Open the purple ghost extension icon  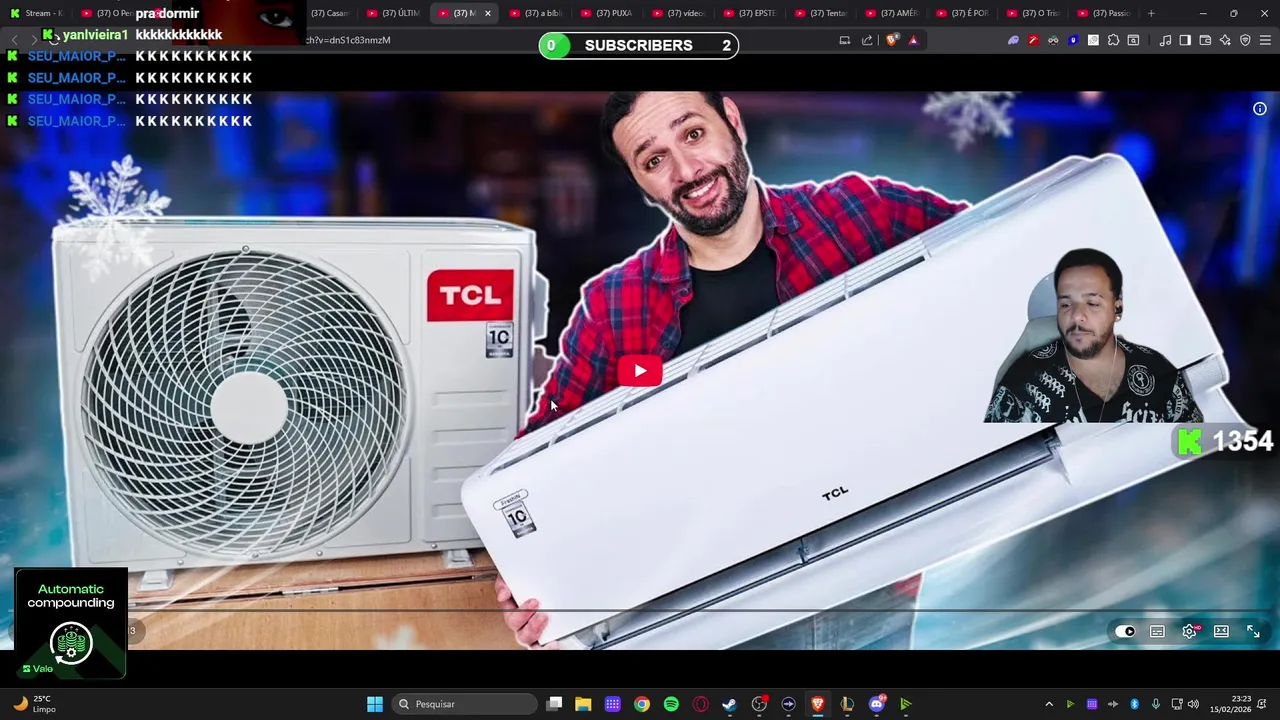coord(1013,40)
